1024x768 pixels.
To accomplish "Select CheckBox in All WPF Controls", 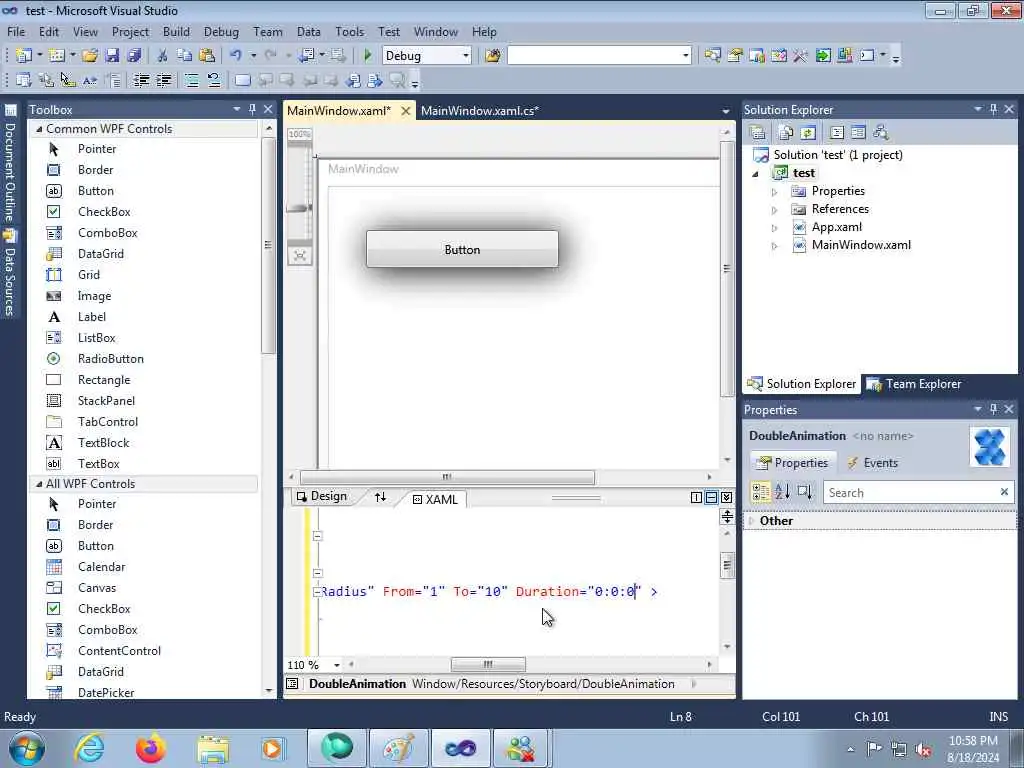I will click(104, 609).
